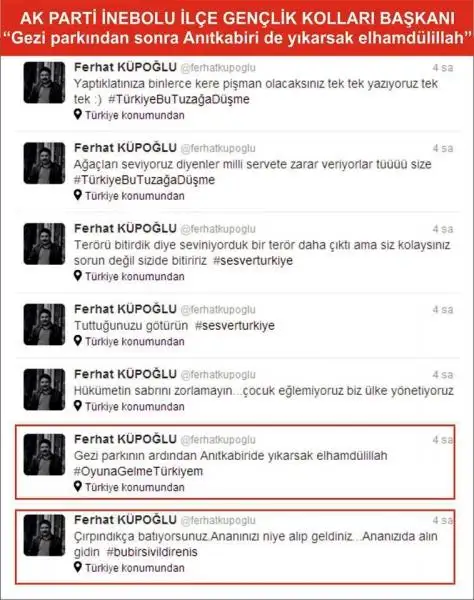
Task: Open the first tweet's #TürkiyeBuTuzağaDüşme hashtag
Action: (179, 99)
